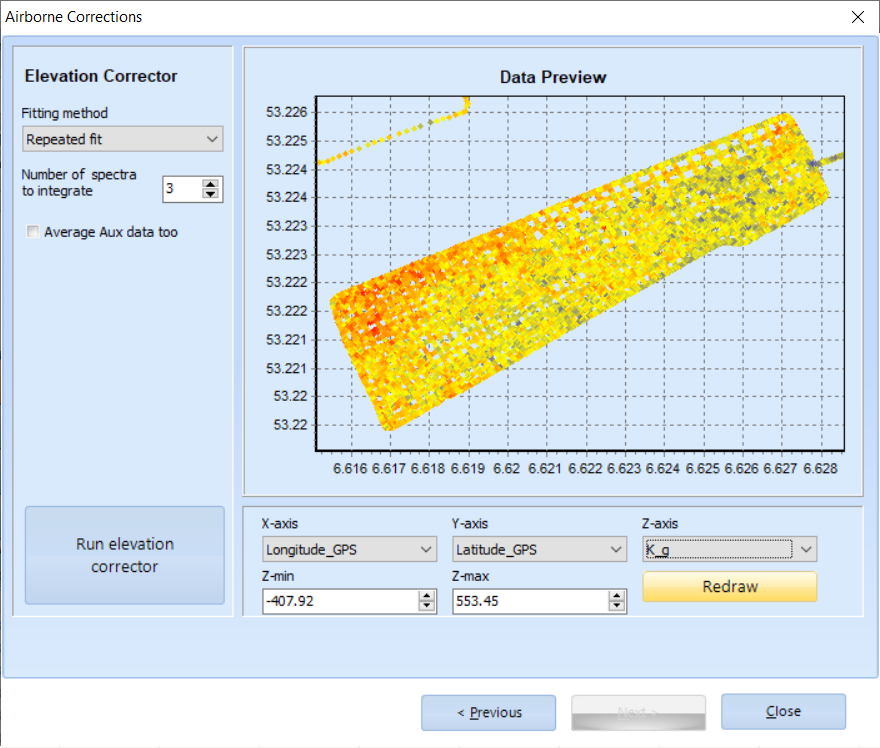Dismiss the Airborne Corrections dialog with X
The width and height of the screenshot is (880, 748).
click(x=857, y=17)
